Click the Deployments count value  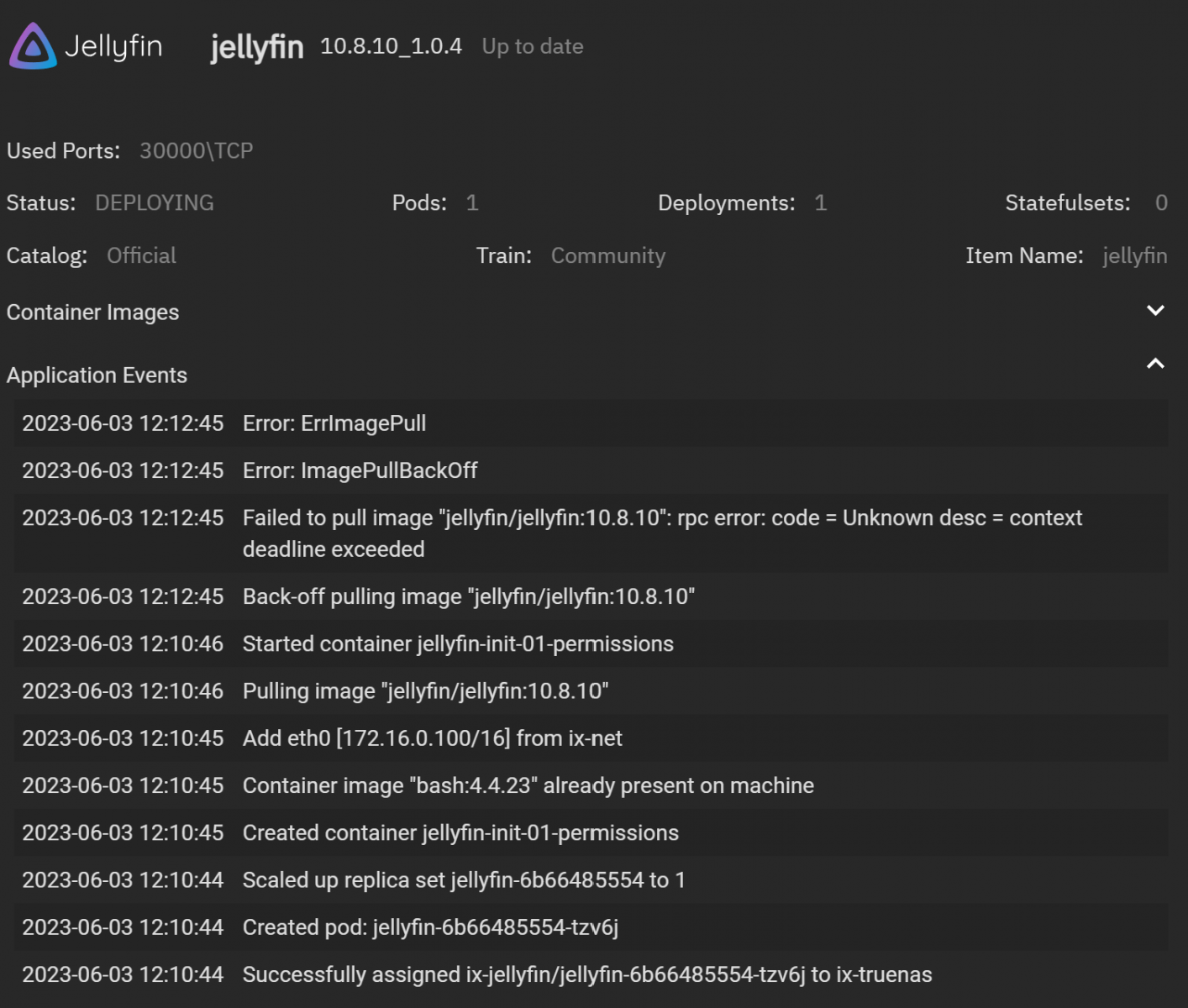[x=821, y=203]
